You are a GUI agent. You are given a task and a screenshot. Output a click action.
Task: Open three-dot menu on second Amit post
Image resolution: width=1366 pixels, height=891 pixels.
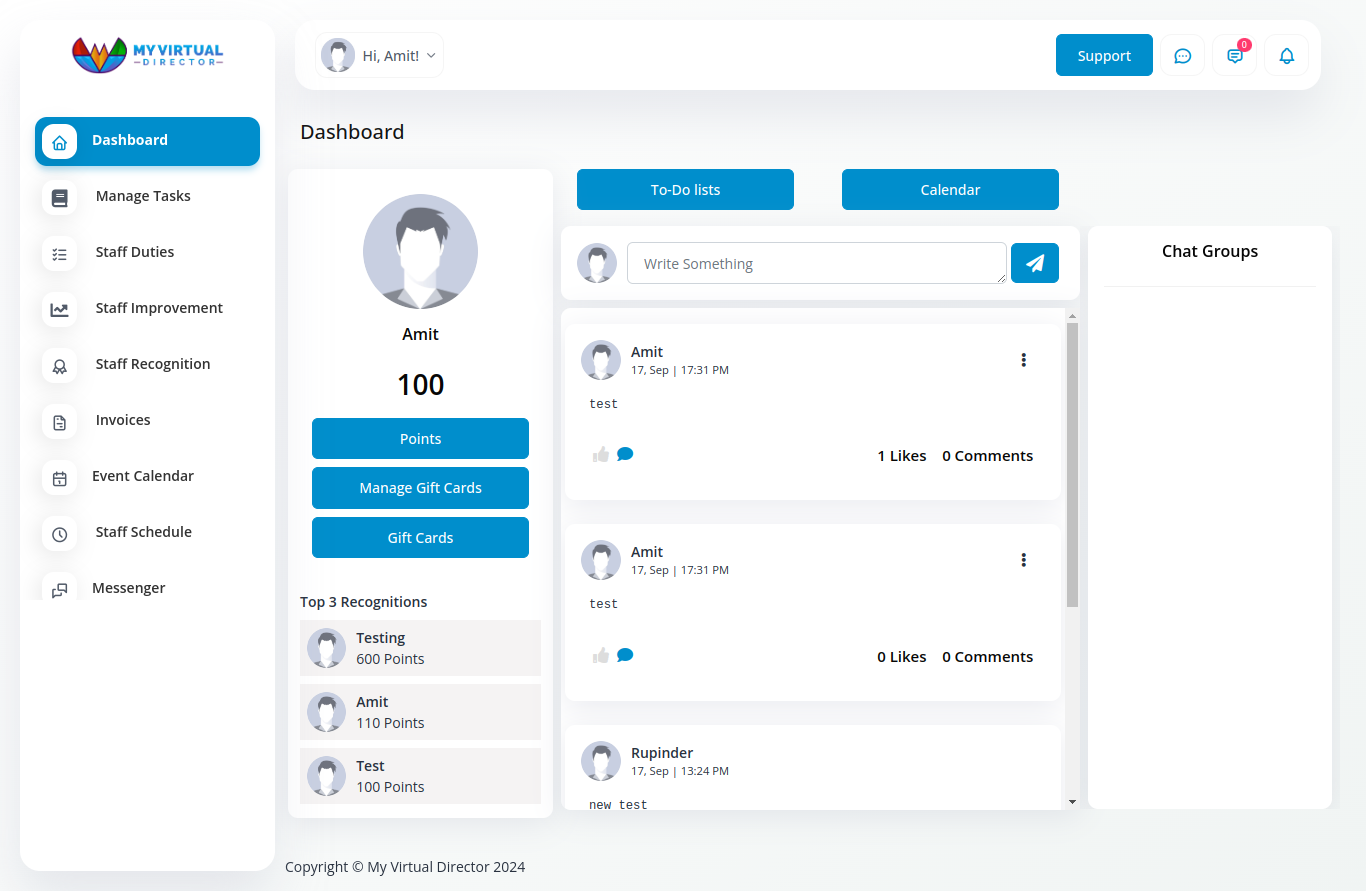1023,560
